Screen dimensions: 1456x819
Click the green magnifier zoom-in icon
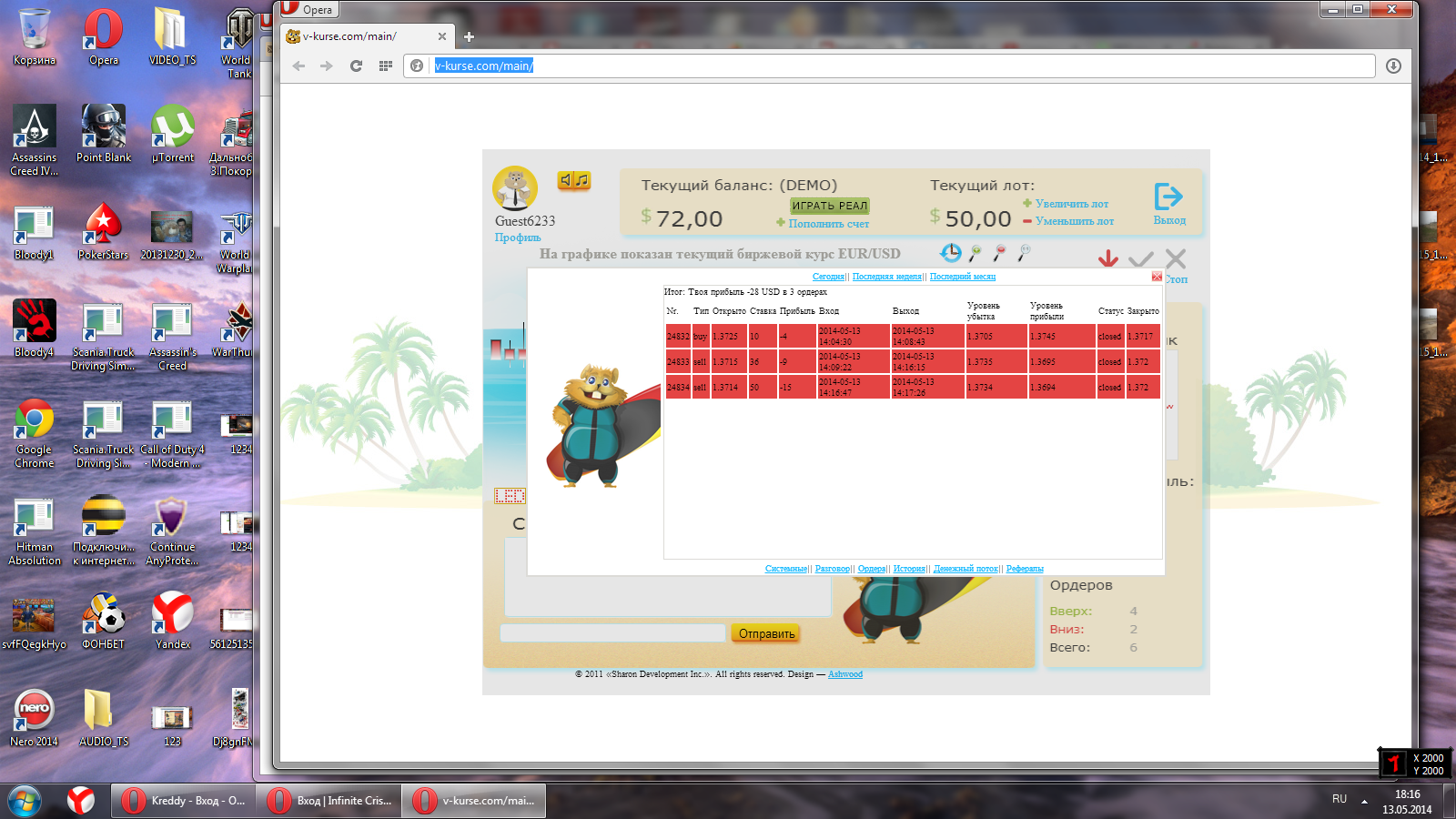(976, 252)
